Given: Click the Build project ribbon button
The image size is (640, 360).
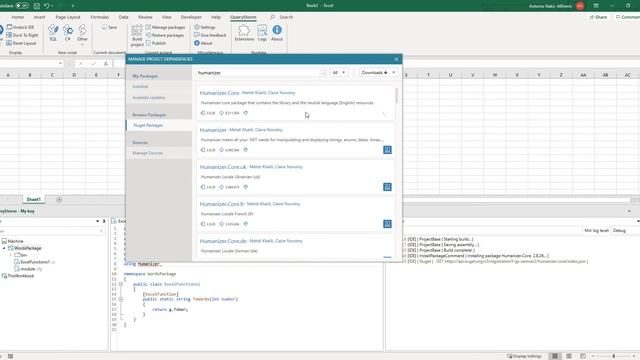Looking at the screenshot, I should click(x=137, y=36).
